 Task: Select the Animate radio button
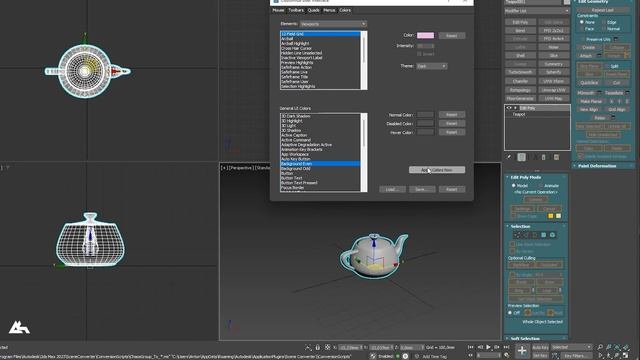point(541,186)
